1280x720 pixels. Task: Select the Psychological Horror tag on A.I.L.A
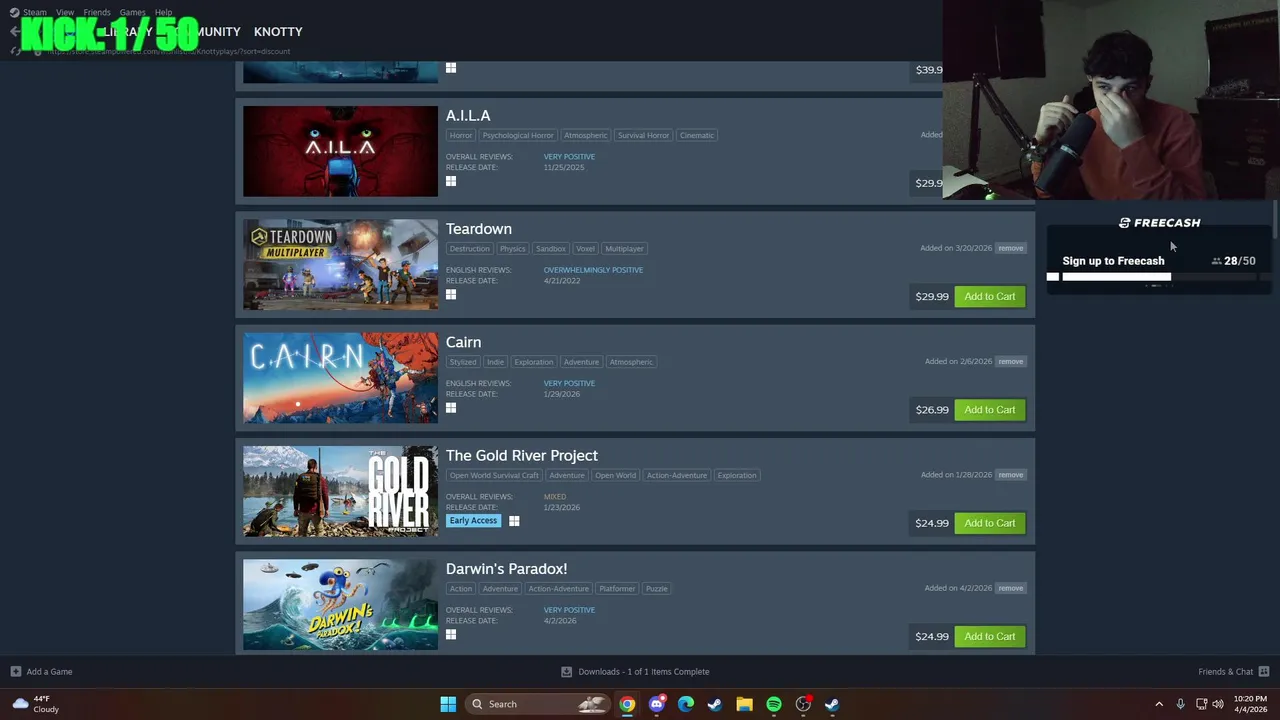coord(518,135)
